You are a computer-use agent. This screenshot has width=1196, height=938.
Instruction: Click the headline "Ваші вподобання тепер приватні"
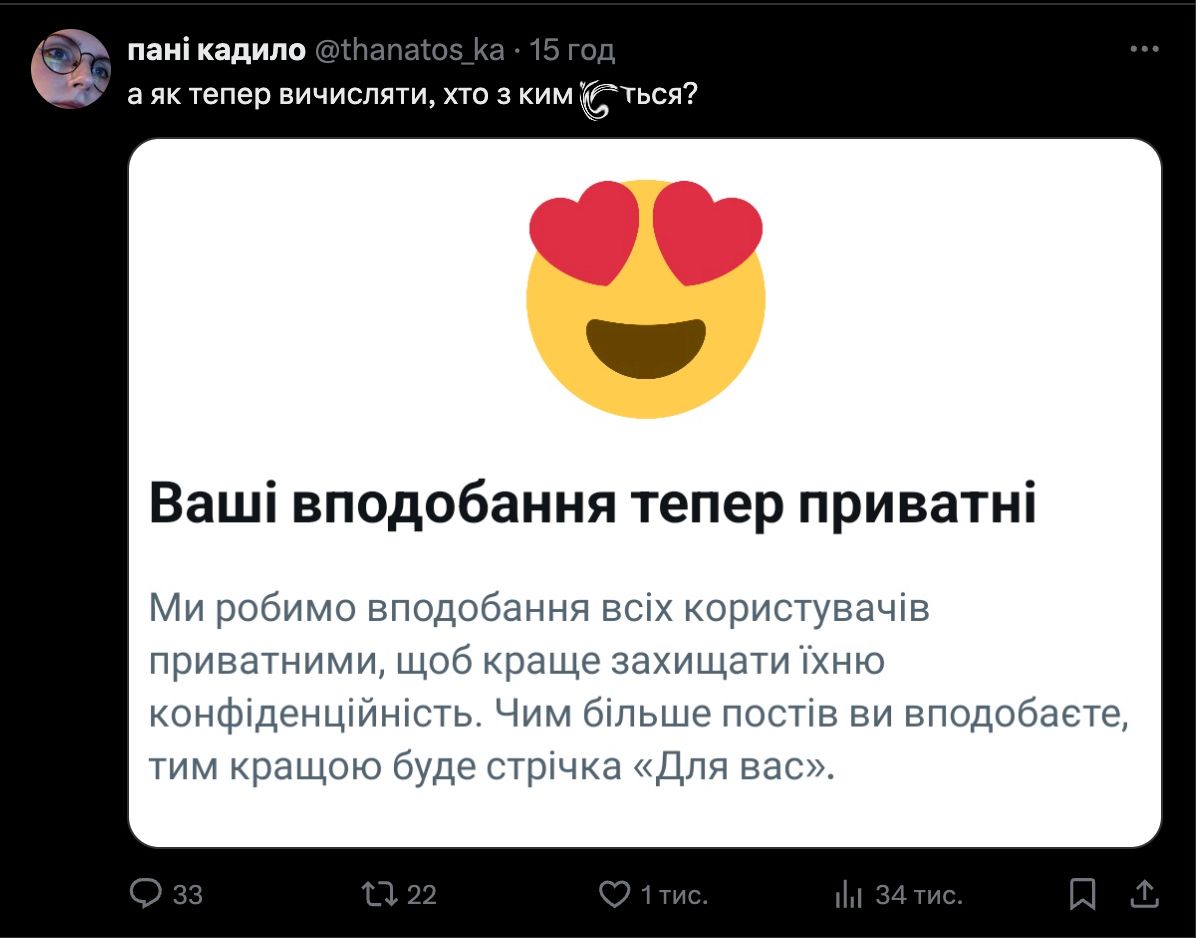click(x=592, y=505)
